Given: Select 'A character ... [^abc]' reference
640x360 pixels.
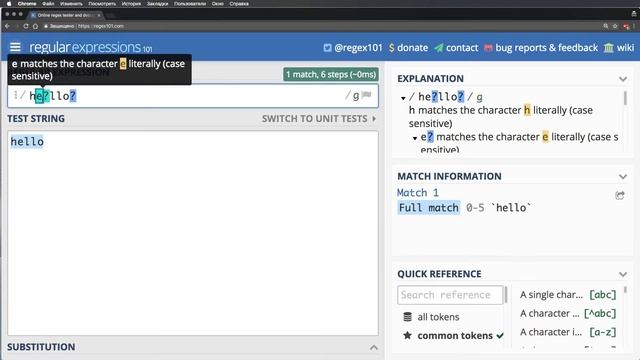Looking at the screenshot, I should coord(568,313).
